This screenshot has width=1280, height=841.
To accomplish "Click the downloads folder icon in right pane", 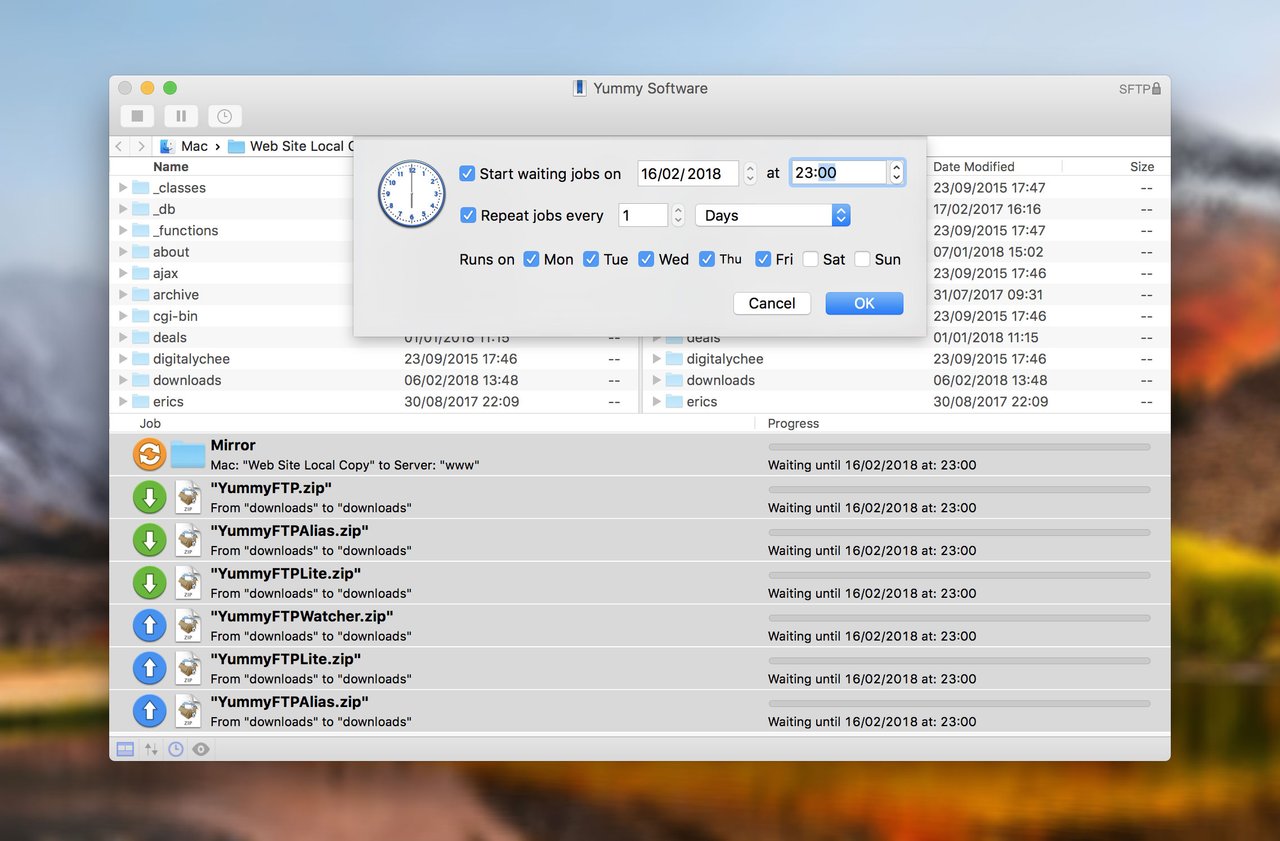I will (x=674, y=380).
